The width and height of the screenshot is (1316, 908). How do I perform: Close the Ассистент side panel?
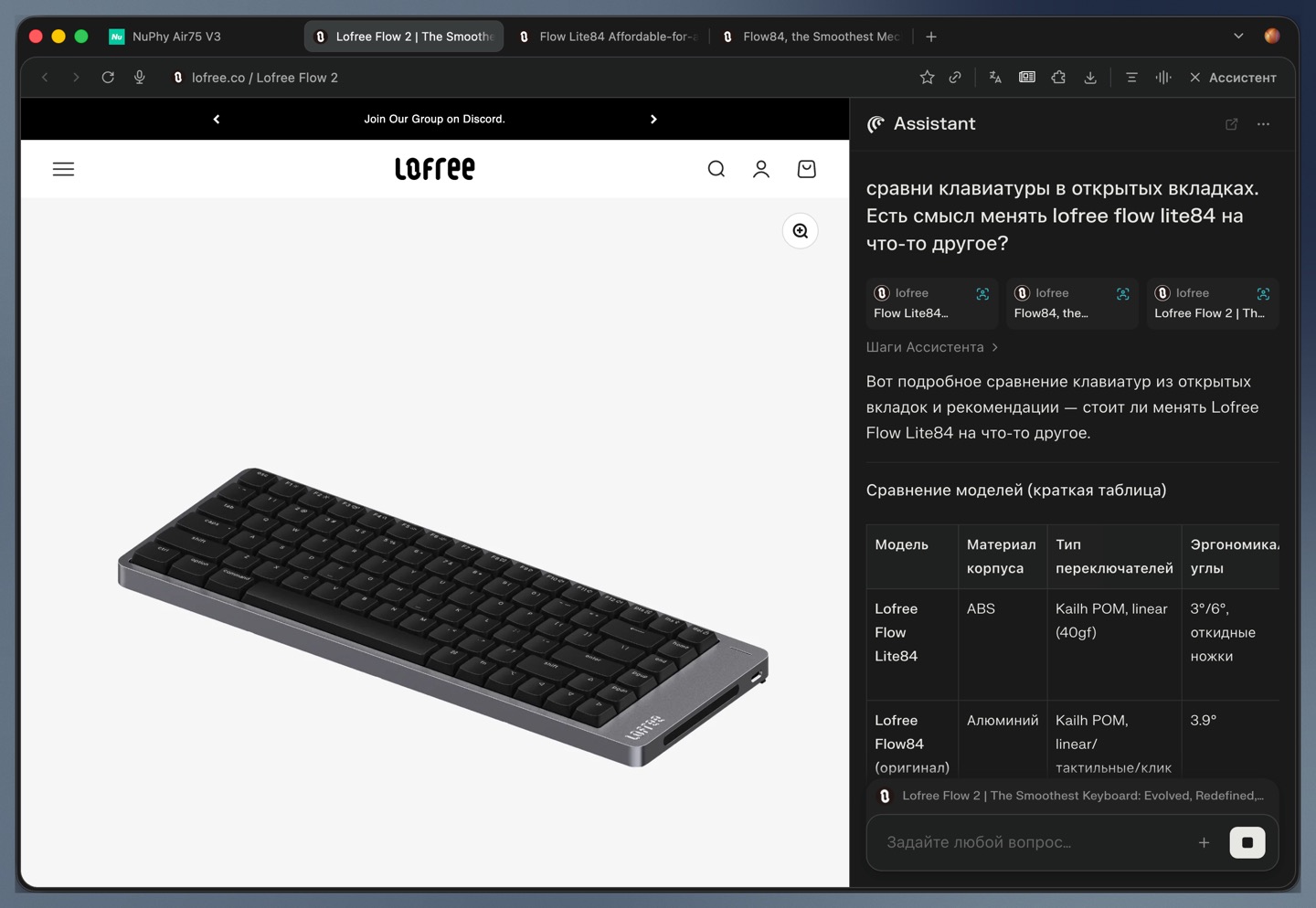pos(1194,78)
